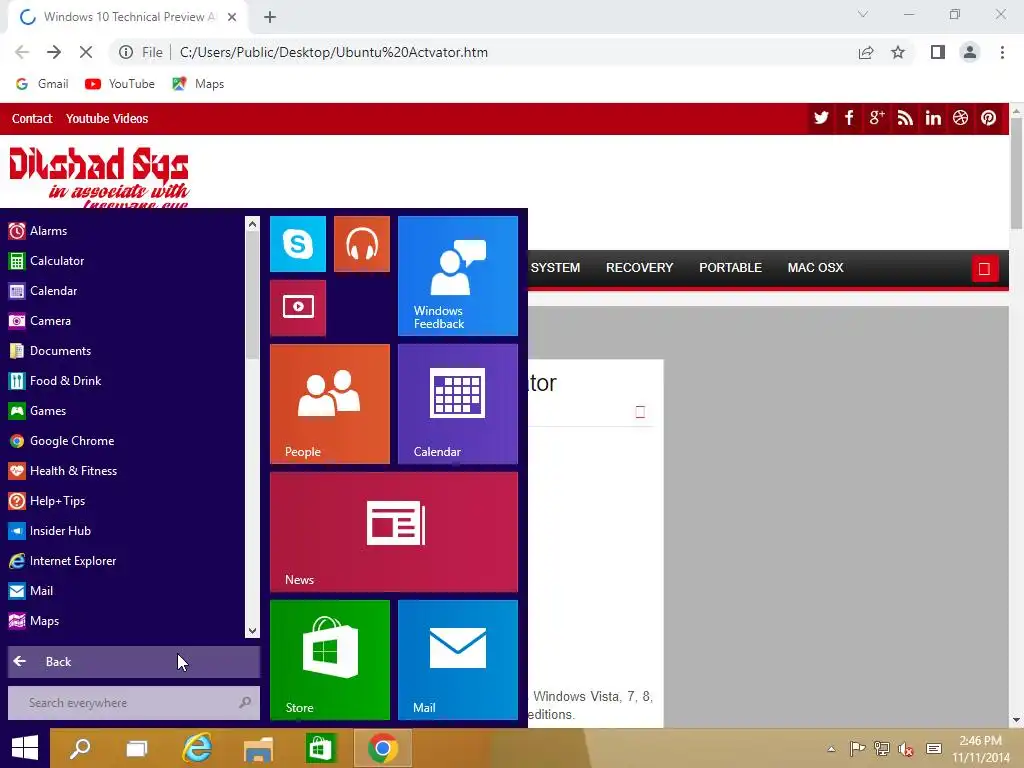Open the PORTABLE menu item

pyautogui.click(x=730, y=268)
